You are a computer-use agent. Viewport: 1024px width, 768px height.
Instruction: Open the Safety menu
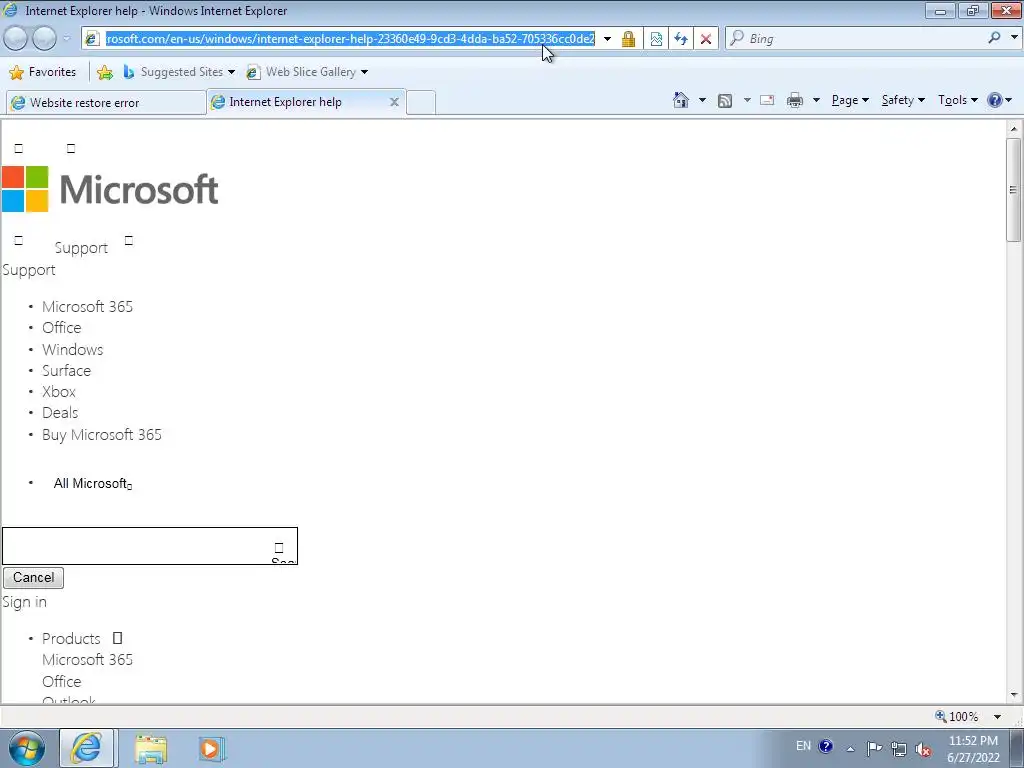click(903, 100)
